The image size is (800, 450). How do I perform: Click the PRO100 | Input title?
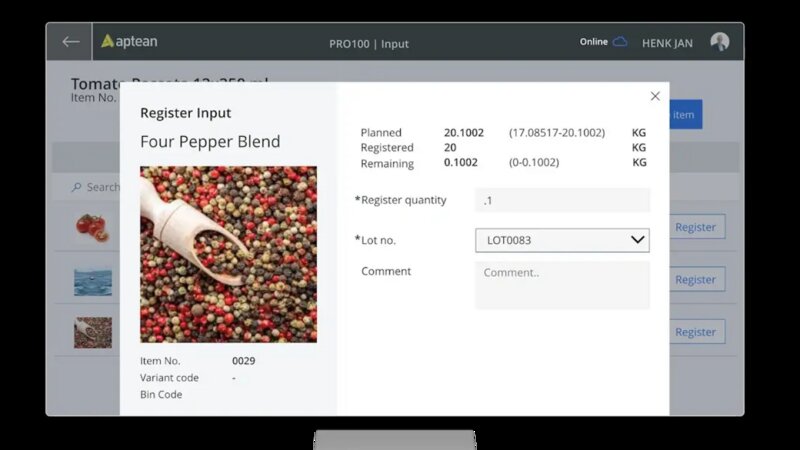point(369,44)
